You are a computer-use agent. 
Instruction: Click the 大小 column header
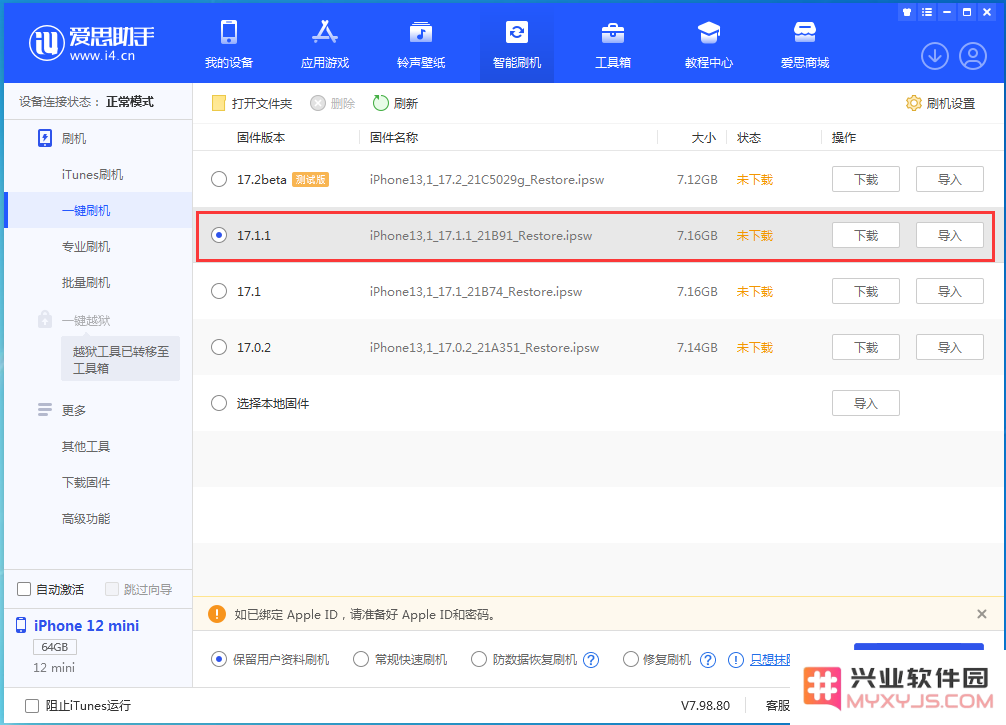(704, 137)
